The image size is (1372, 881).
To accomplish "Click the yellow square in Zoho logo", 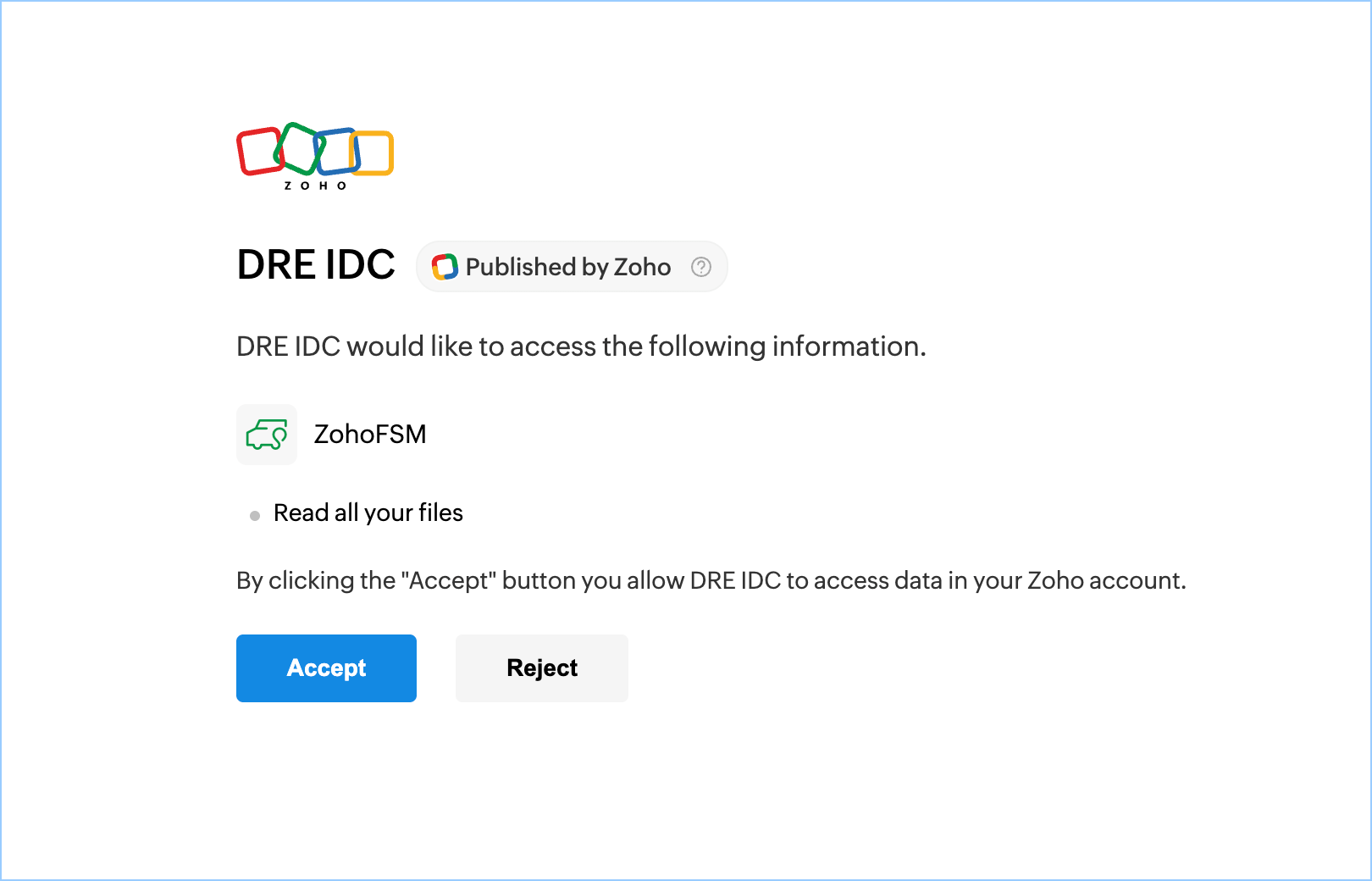I will point(372,152).
